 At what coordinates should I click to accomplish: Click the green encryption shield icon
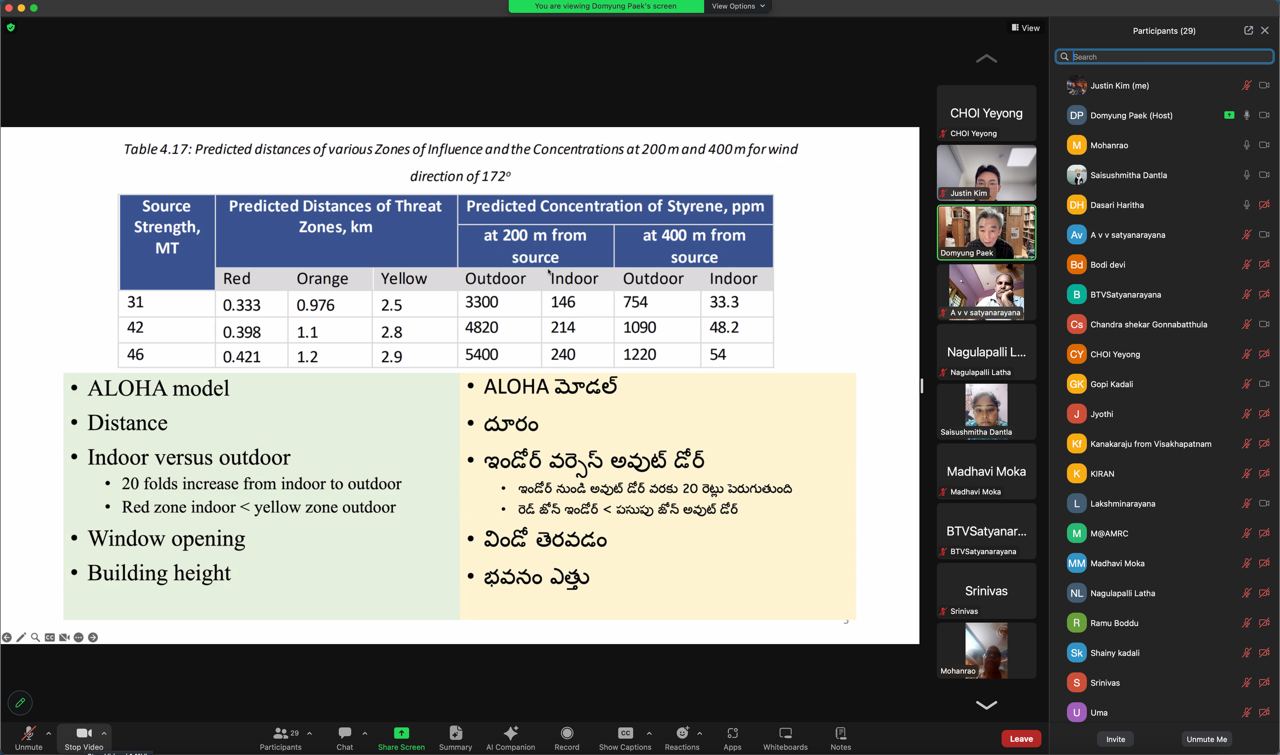(x=11, y=27)
